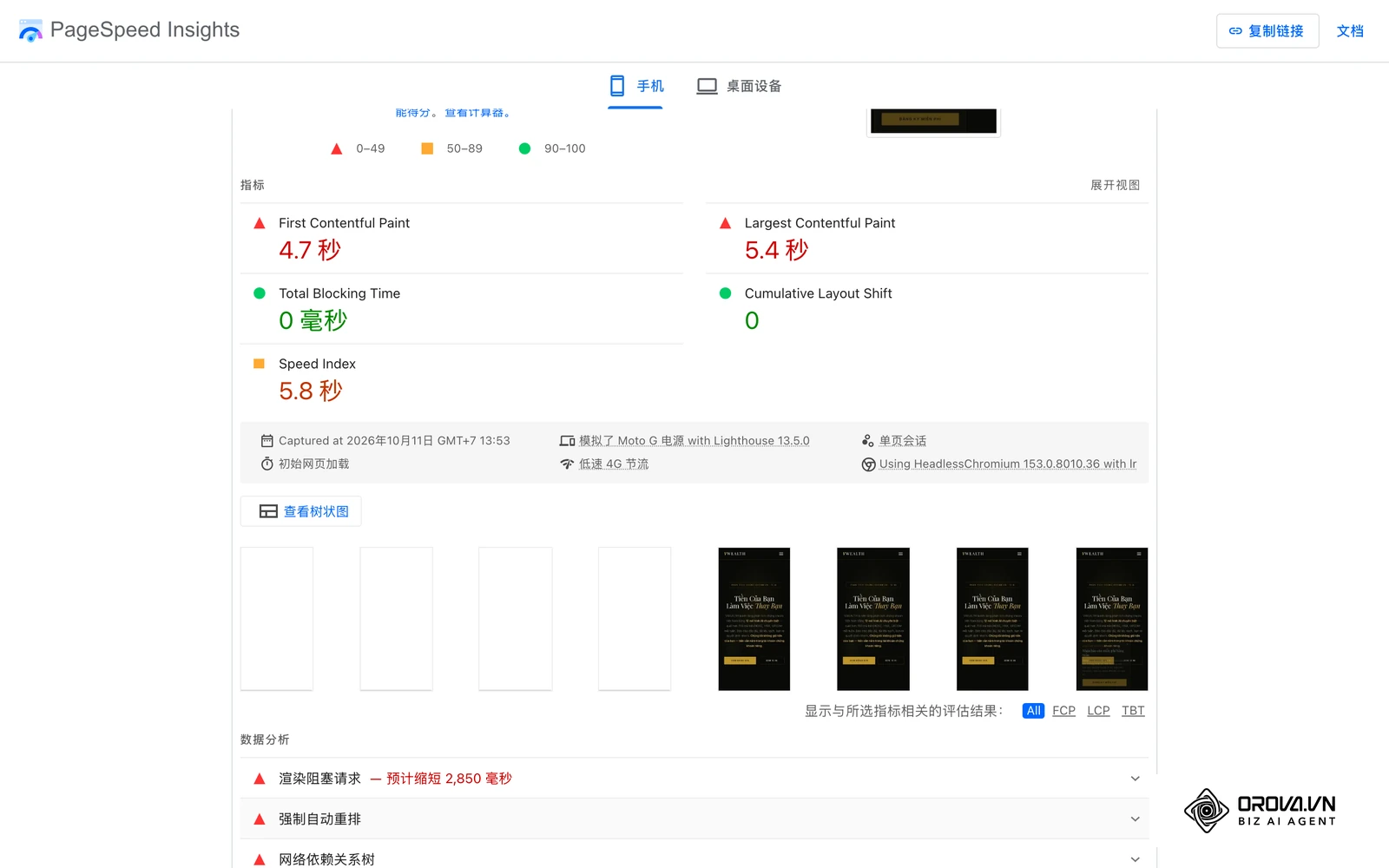The width and height of the screenshot is (1389, 868).
Task: Select the 5.8 秒 Speed Index value
Action: click(311, 391)
